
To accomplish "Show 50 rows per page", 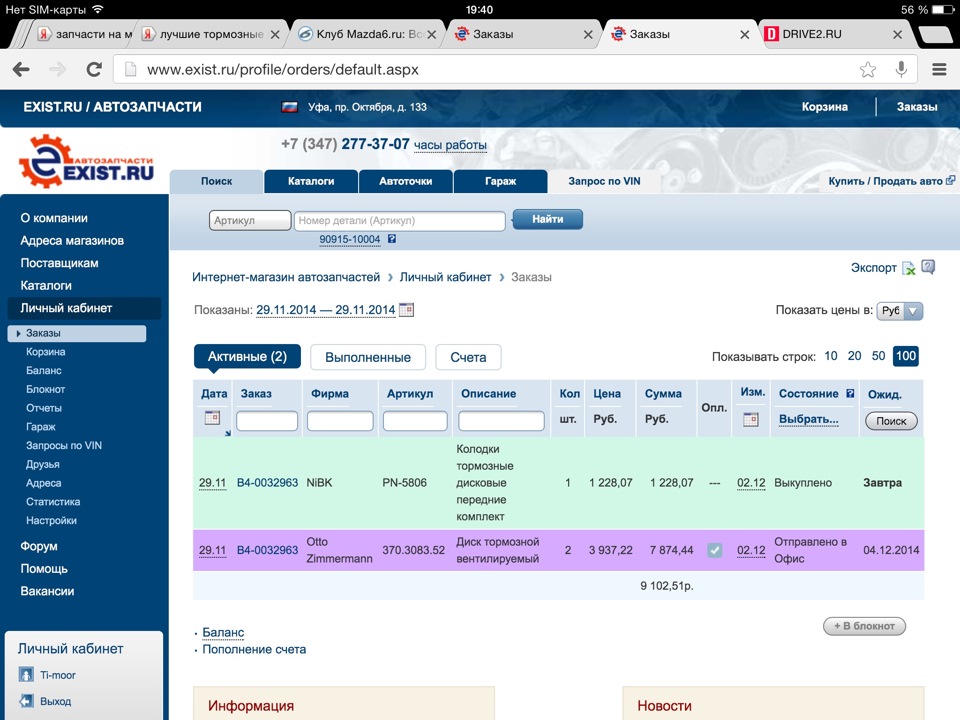I will pyautogui.click(x=878, y=356).
